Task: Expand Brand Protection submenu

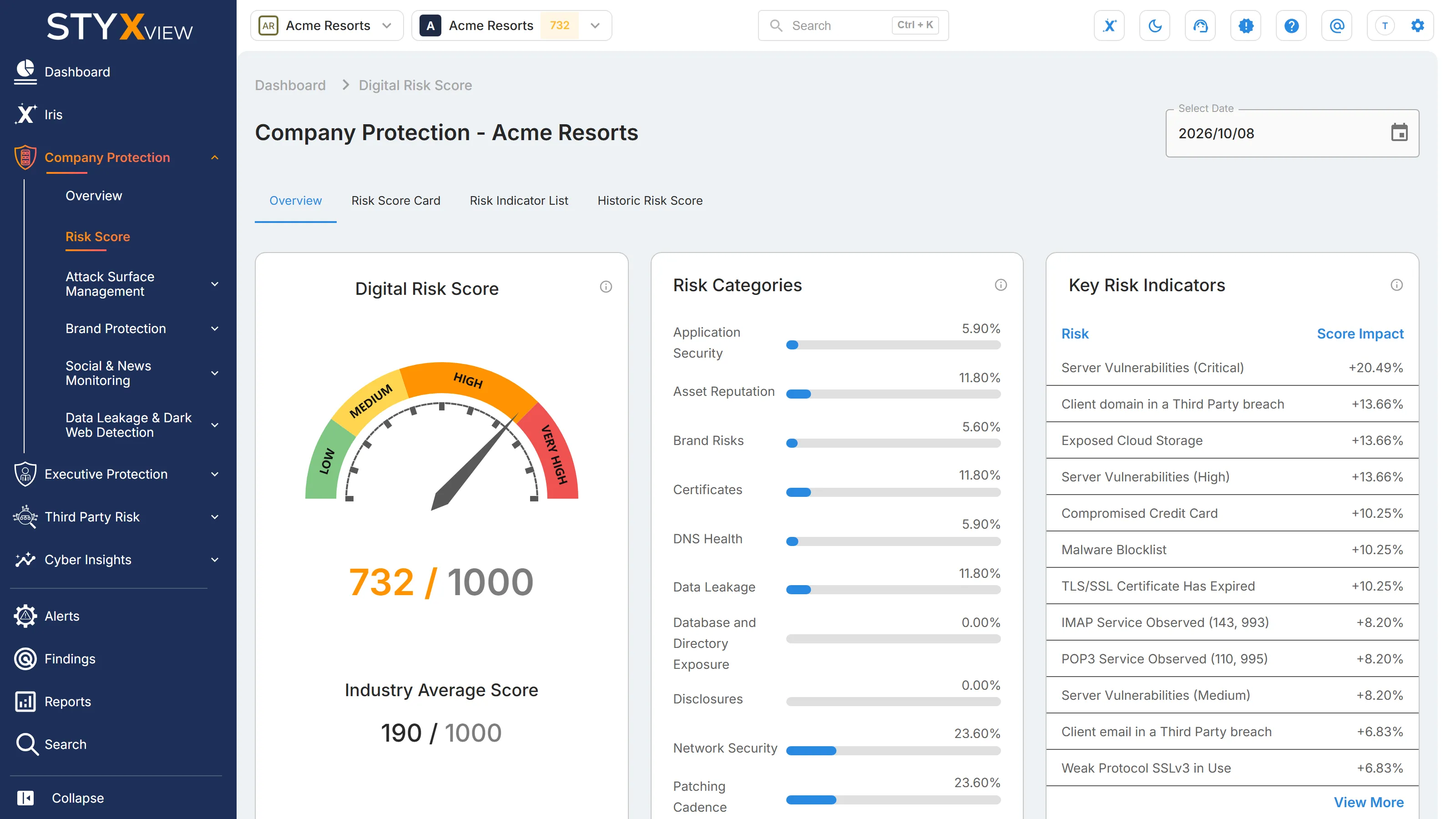Action: [215, 329]
